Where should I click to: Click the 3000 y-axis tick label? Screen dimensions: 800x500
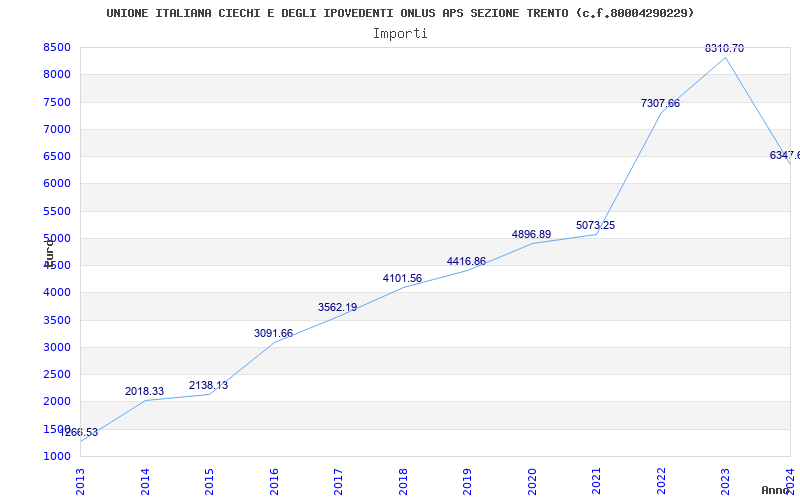pos(57,347)
